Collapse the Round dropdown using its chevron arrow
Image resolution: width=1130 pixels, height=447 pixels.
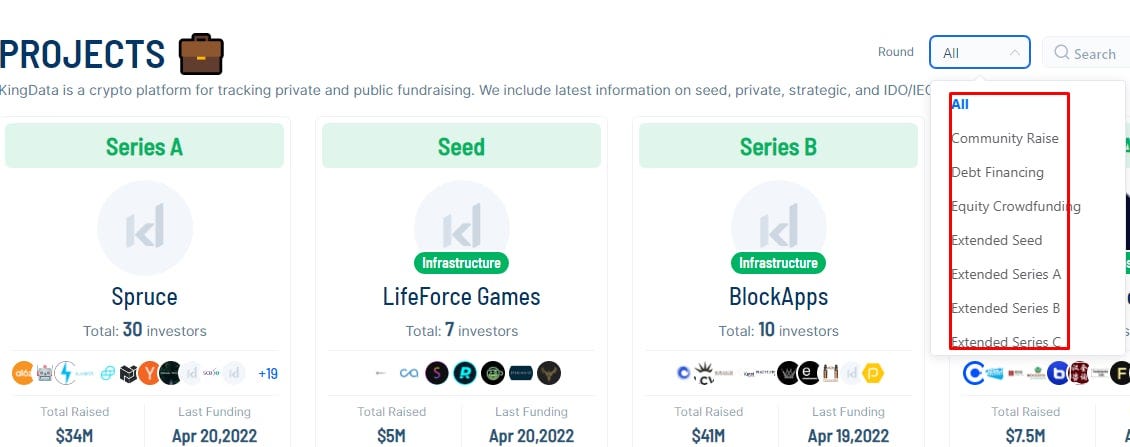click(1014, 53)
